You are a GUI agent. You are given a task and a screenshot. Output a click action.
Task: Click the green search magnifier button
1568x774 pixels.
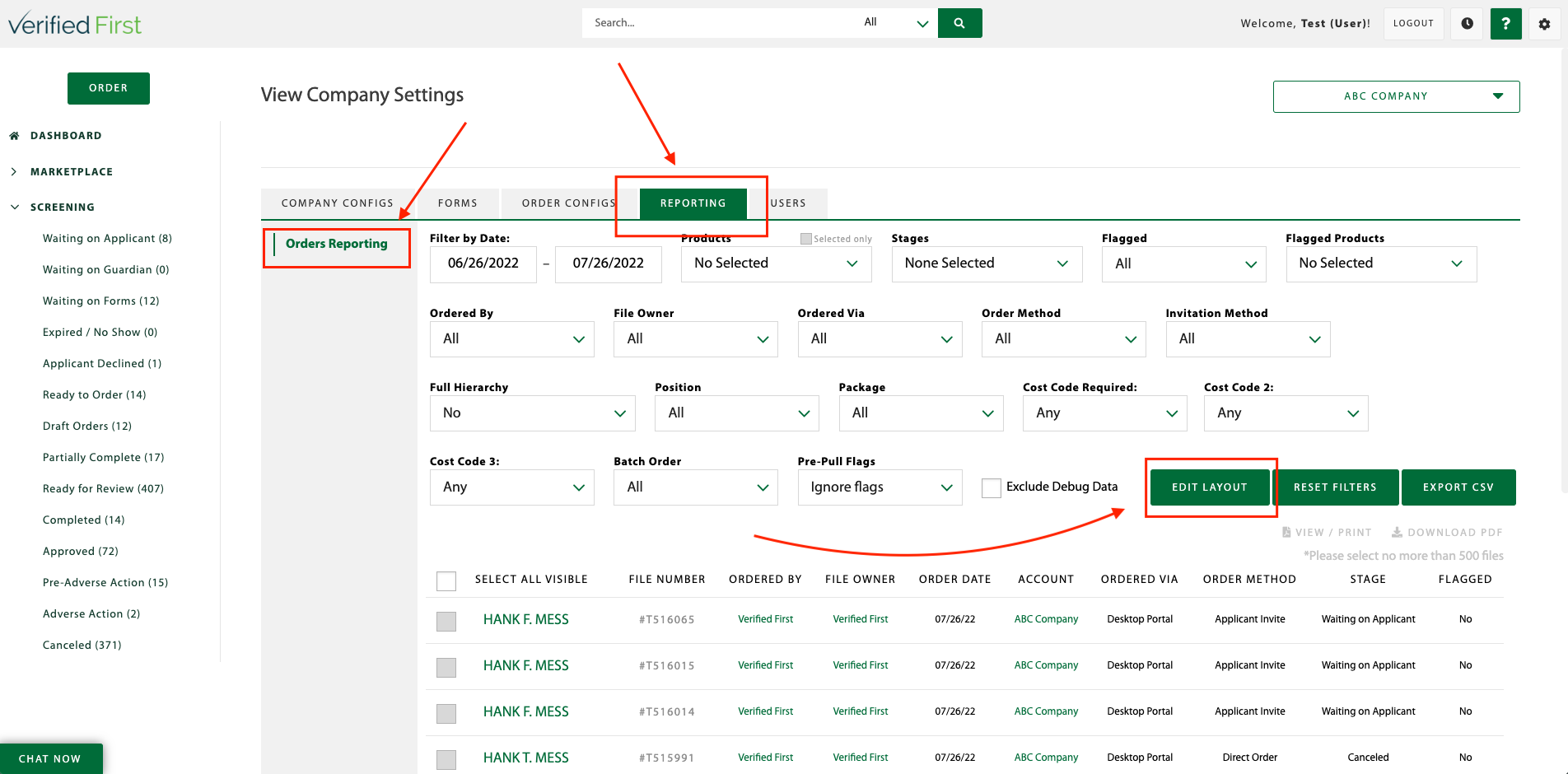pos(959,23)
